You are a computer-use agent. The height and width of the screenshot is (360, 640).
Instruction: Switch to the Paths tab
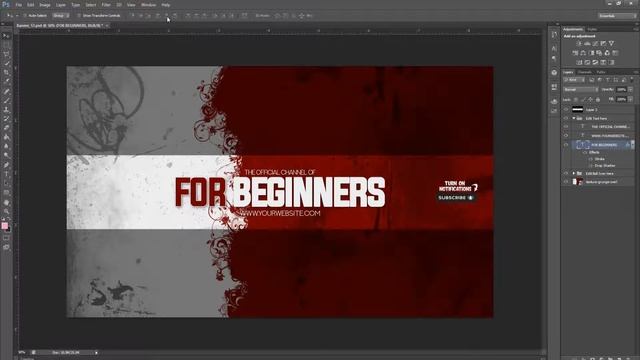[601, 72]
